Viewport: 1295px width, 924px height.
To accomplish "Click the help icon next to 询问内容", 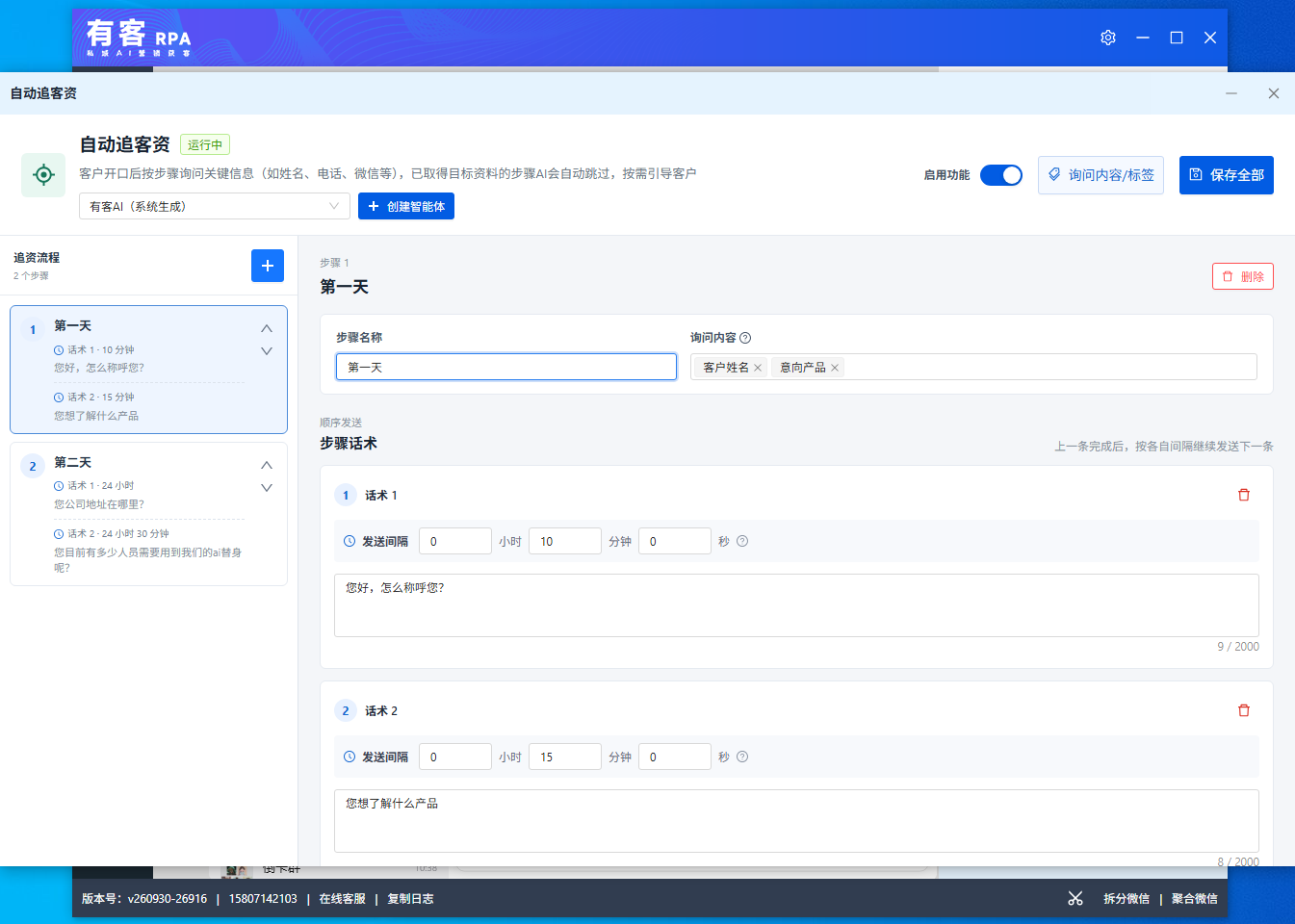I will click(745, 338).
